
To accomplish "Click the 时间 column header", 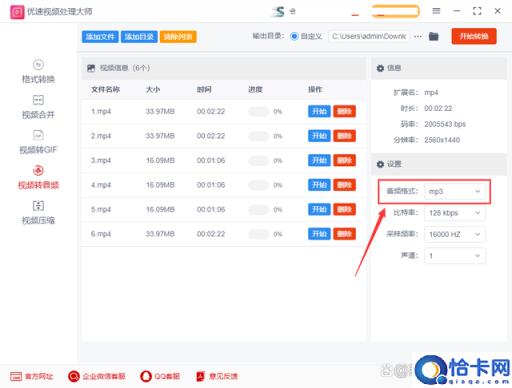I will click(x=204, y=89).
